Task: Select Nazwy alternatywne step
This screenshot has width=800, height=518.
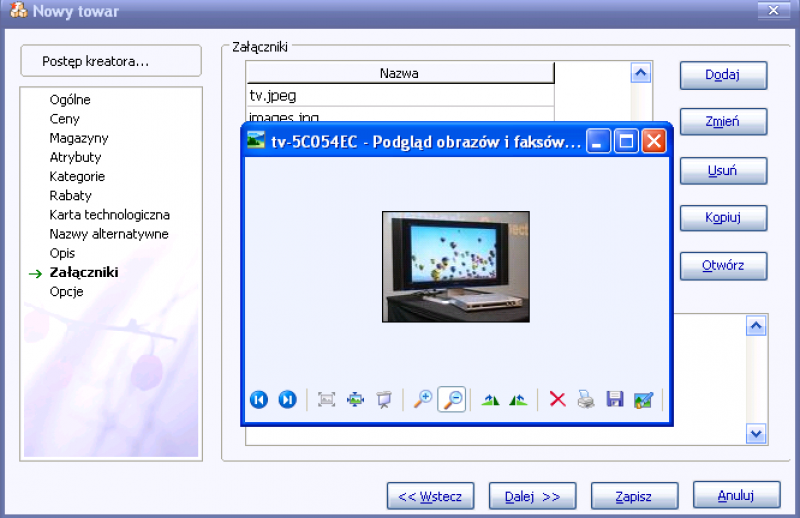Action: (x=109, y=234)
